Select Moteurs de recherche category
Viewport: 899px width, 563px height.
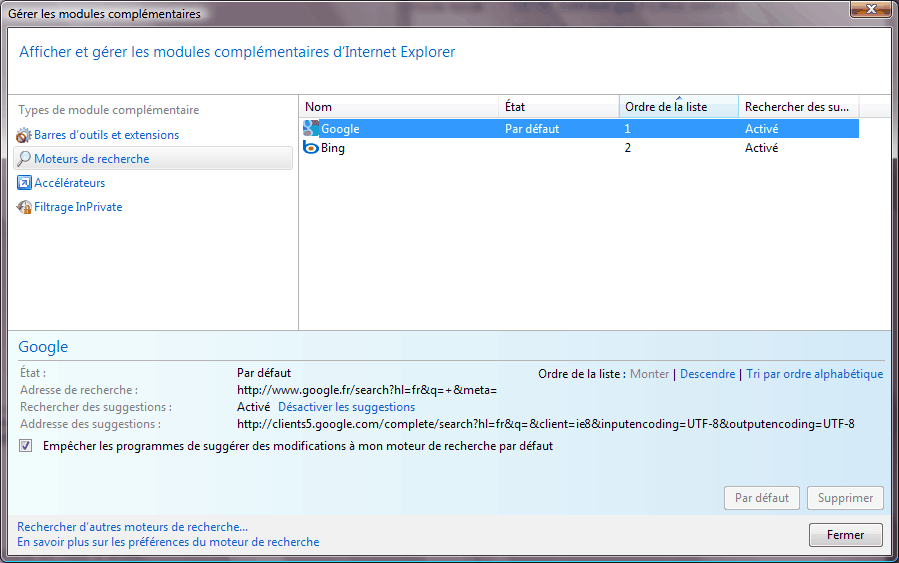153,159
